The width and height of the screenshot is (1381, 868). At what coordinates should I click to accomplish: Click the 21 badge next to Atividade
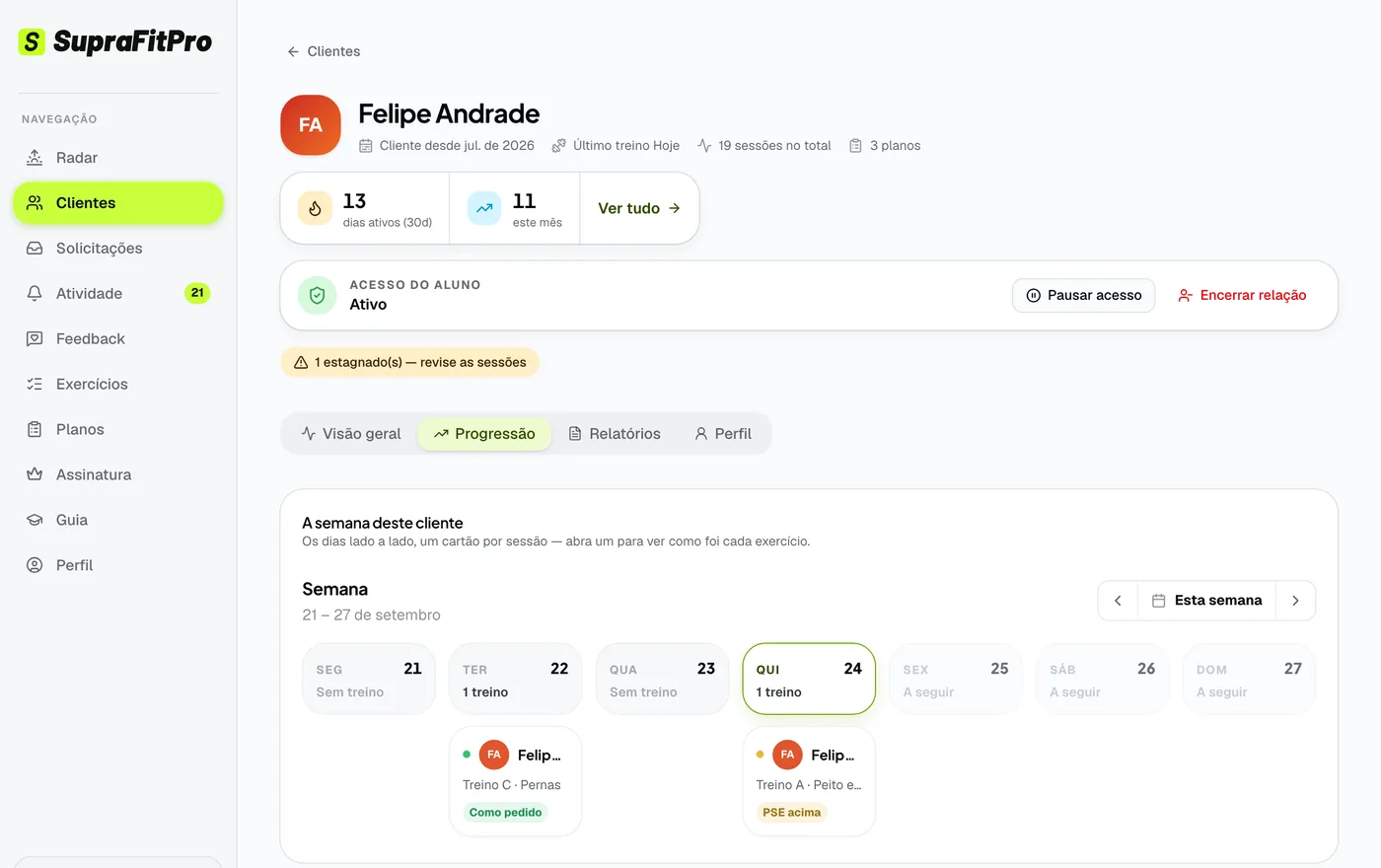197,293
